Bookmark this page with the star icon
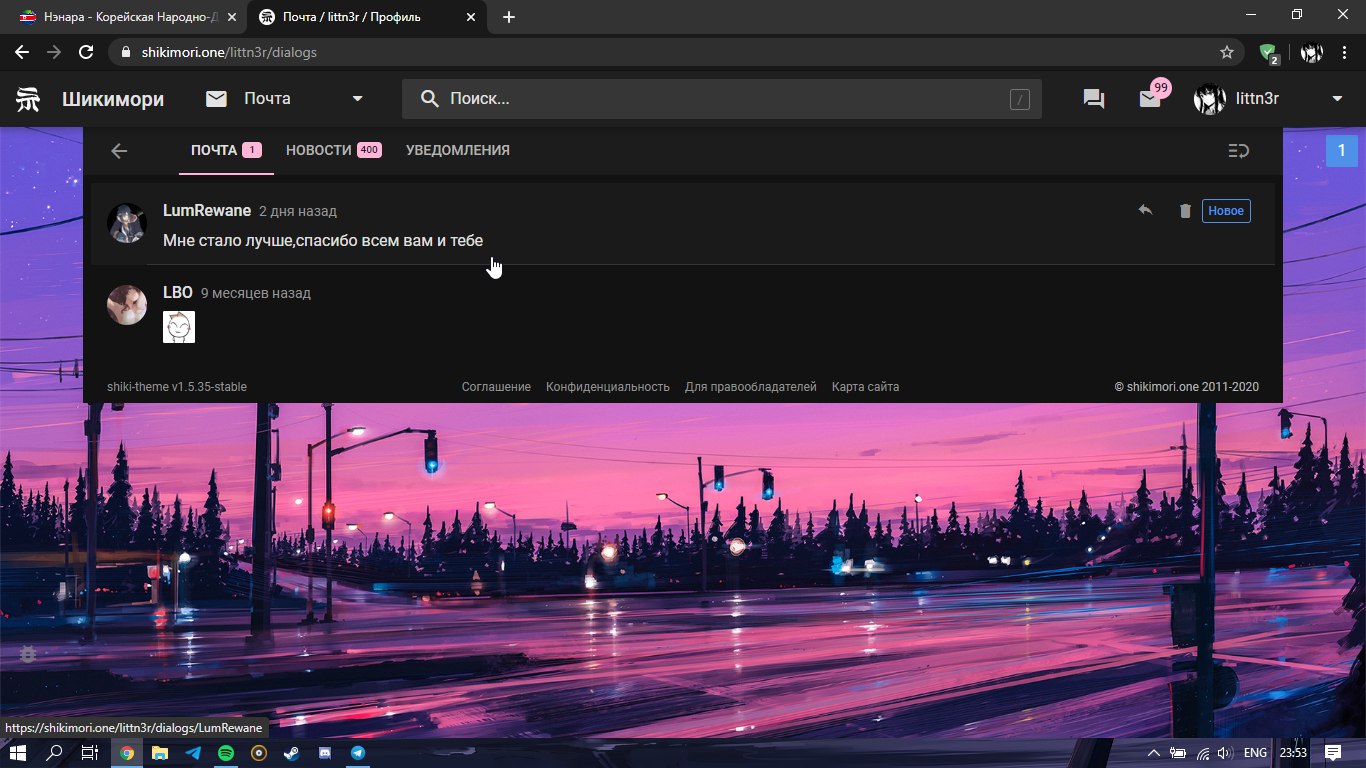Viewport: 1366px width, 768px height. 1227,52
